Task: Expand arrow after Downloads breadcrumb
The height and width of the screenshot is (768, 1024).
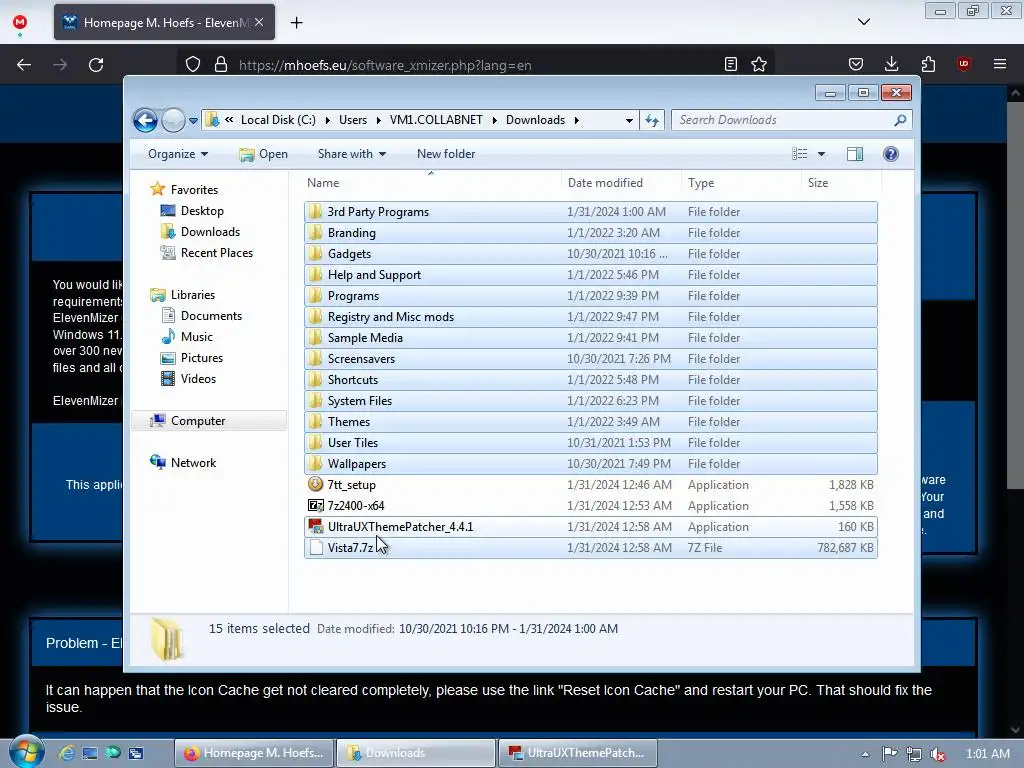Action: tap(577, 120)
